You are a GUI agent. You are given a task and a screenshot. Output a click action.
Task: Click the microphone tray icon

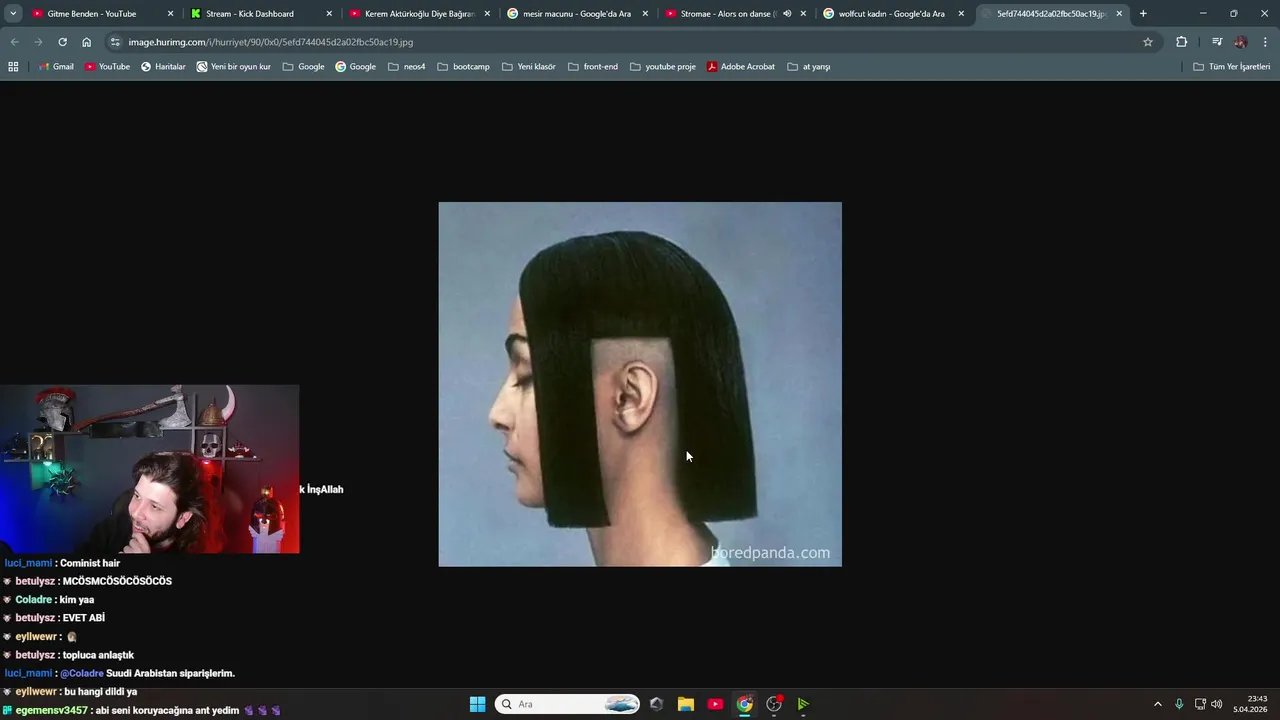point(1179,704)
